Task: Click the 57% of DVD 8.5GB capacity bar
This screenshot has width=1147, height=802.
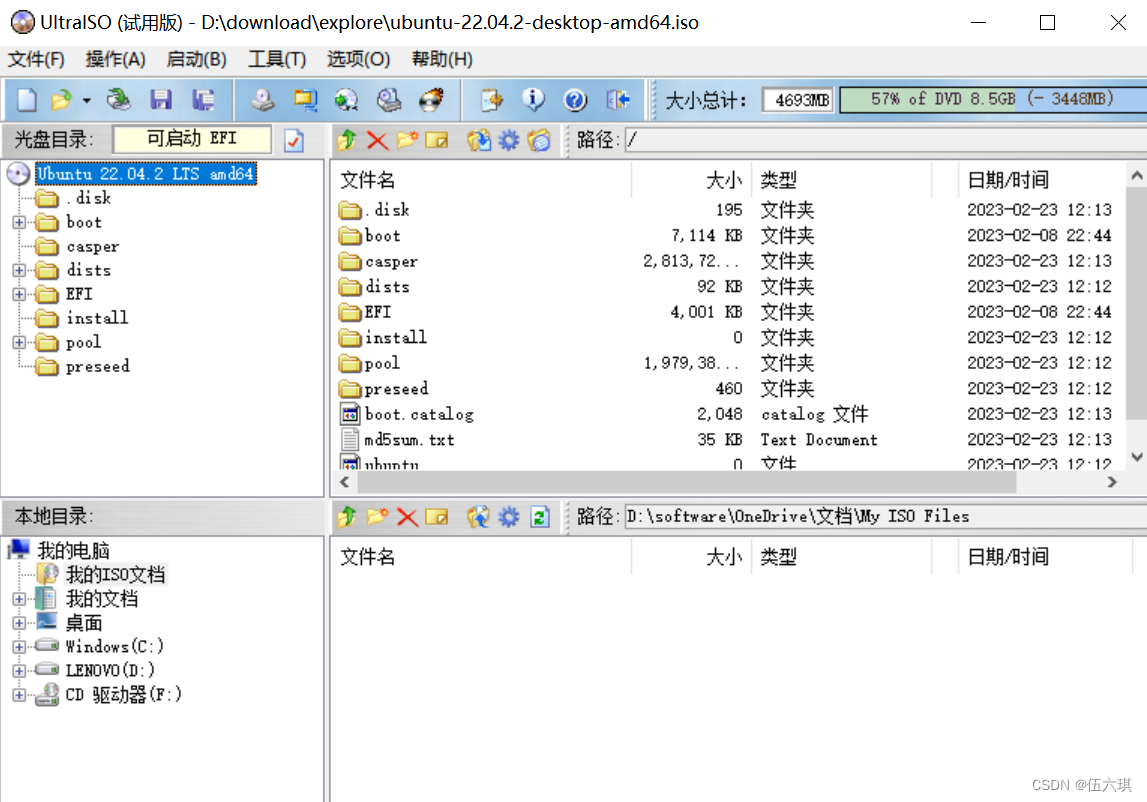Action: click(x=993, y=100)
